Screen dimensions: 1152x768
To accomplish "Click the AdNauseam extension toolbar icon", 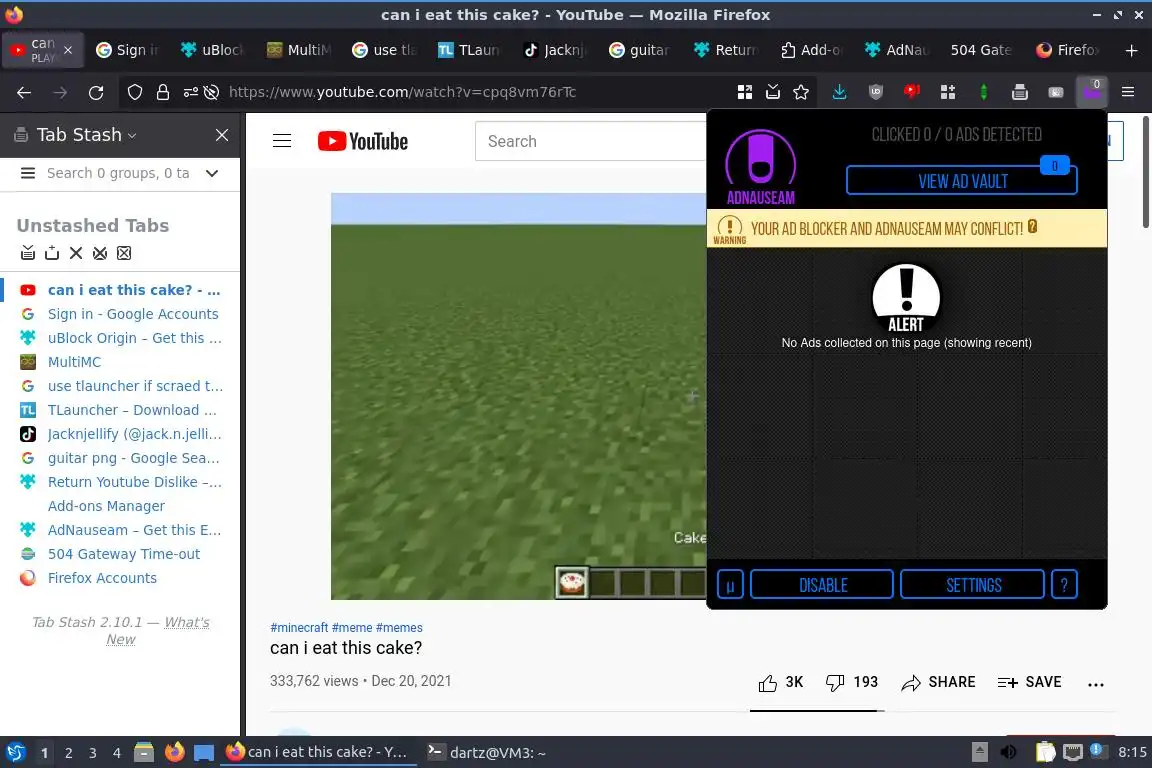I will pos(1092,92).
